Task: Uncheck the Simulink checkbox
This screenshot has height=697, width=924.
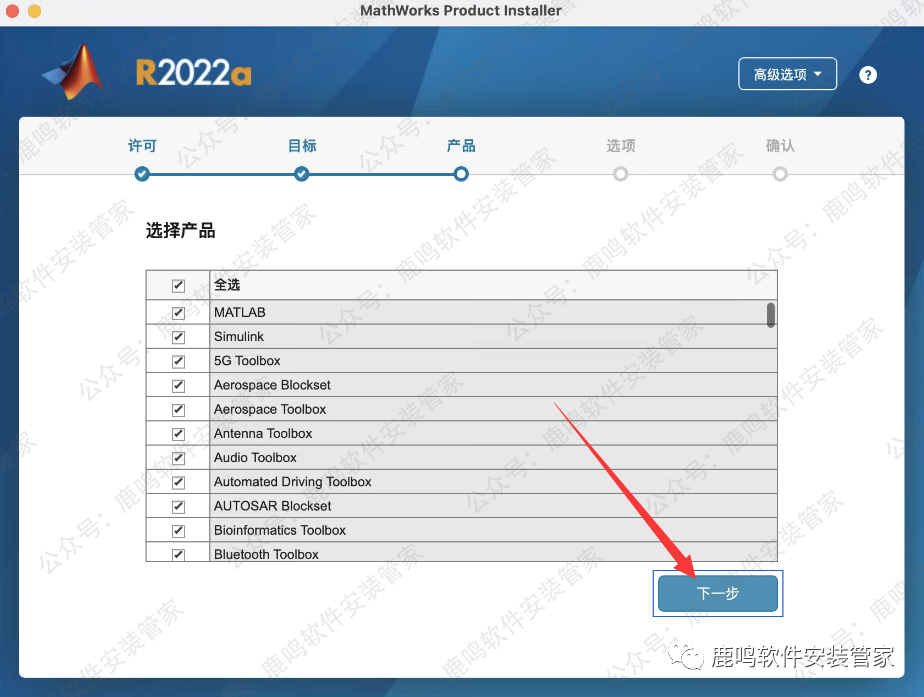Action: [179, 337]
